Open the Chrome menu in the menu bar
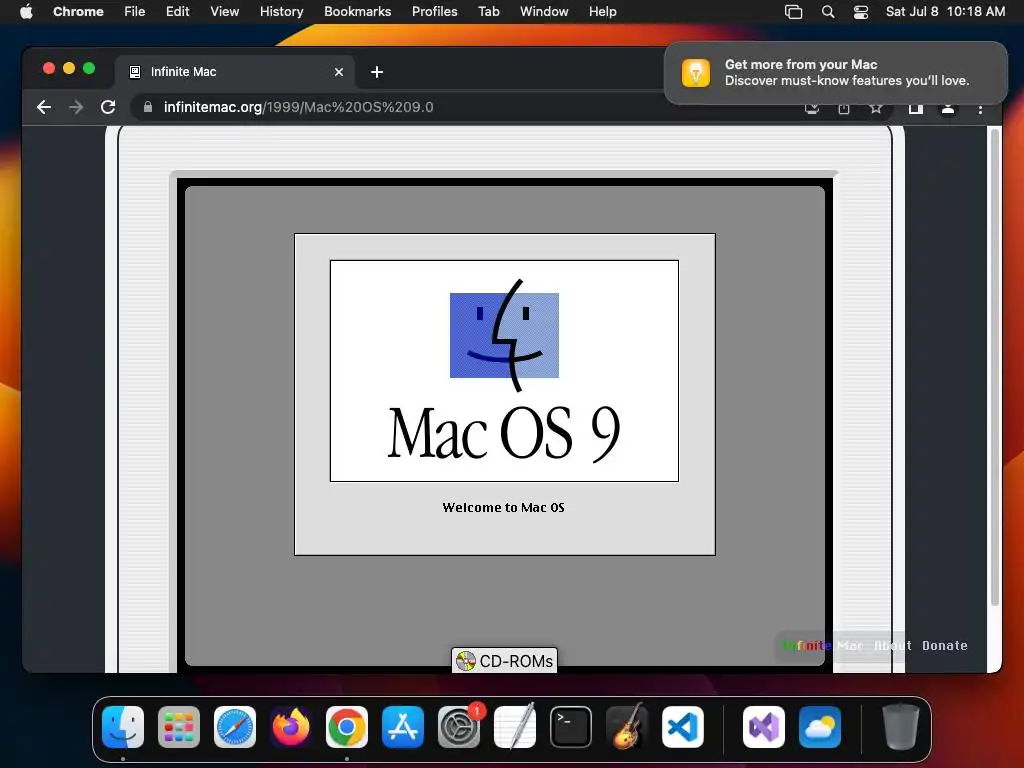Image resolution: width=1024 pixels, height=768 pixels. pos(78,11)
